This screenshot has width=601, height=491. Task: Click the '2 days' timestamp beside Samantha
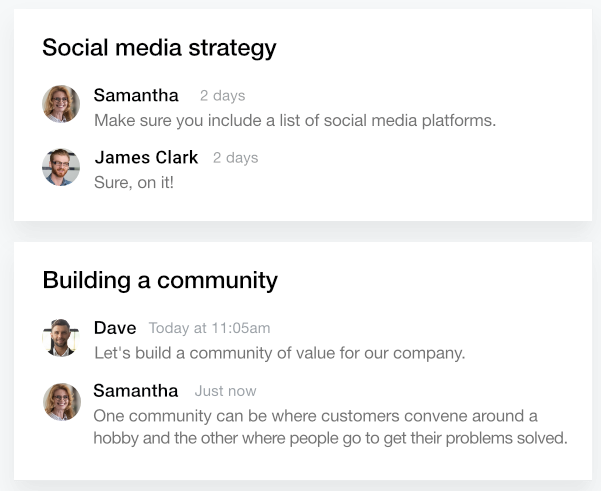pyautogui.click(x=222, y=96)
